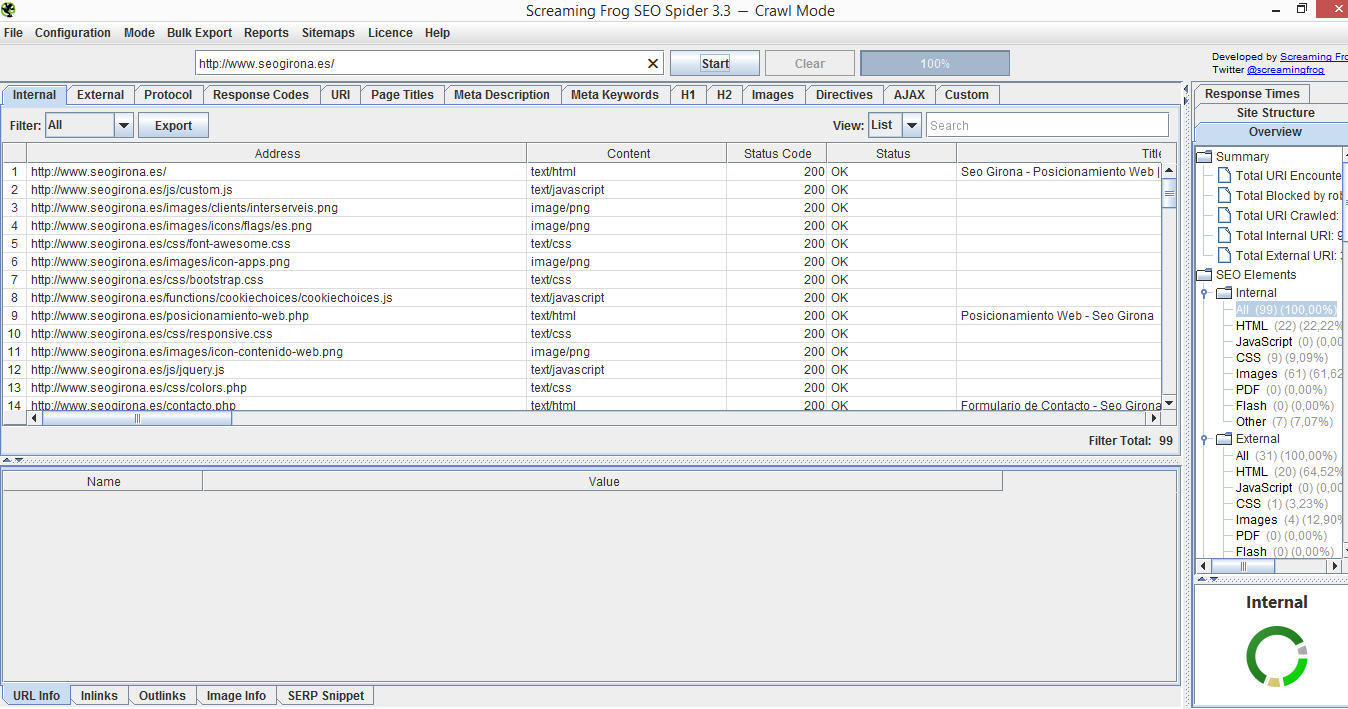Switch to the Protocol tab
Viewport: 1348px width, 709px height.
[x=168, y=95]
